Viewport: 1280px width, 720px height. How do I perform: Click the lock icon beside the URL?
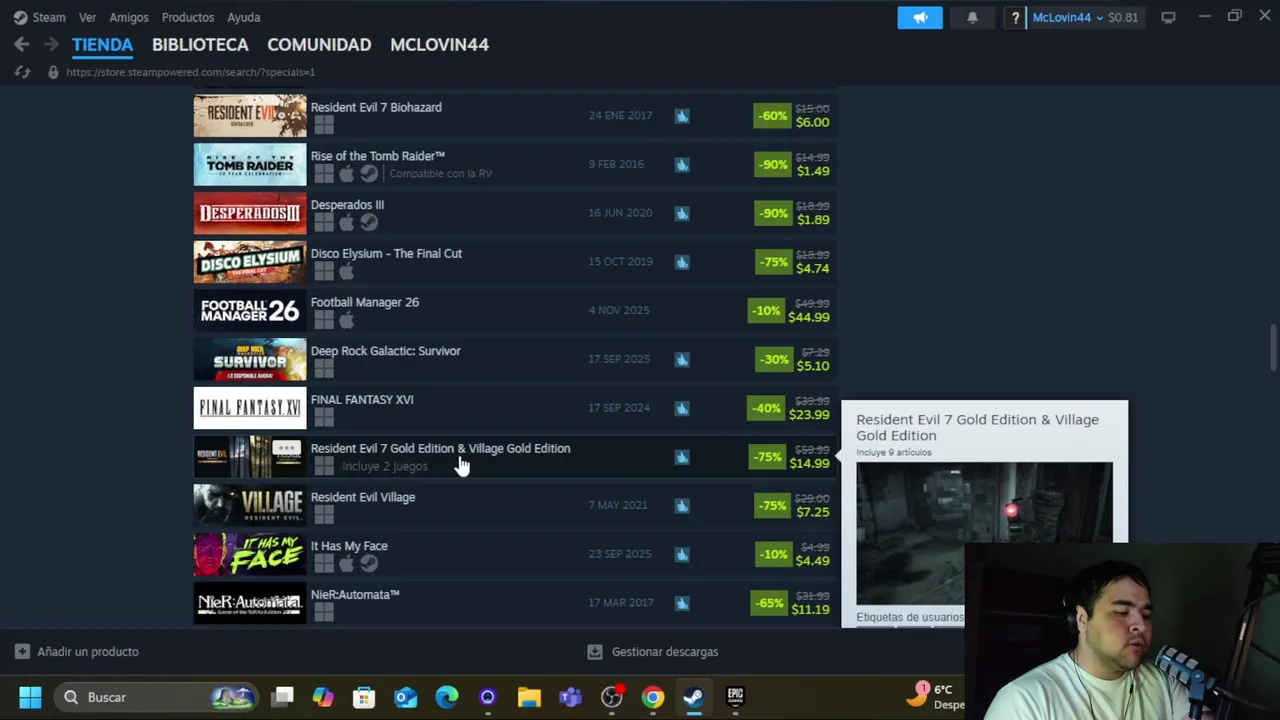53,72
